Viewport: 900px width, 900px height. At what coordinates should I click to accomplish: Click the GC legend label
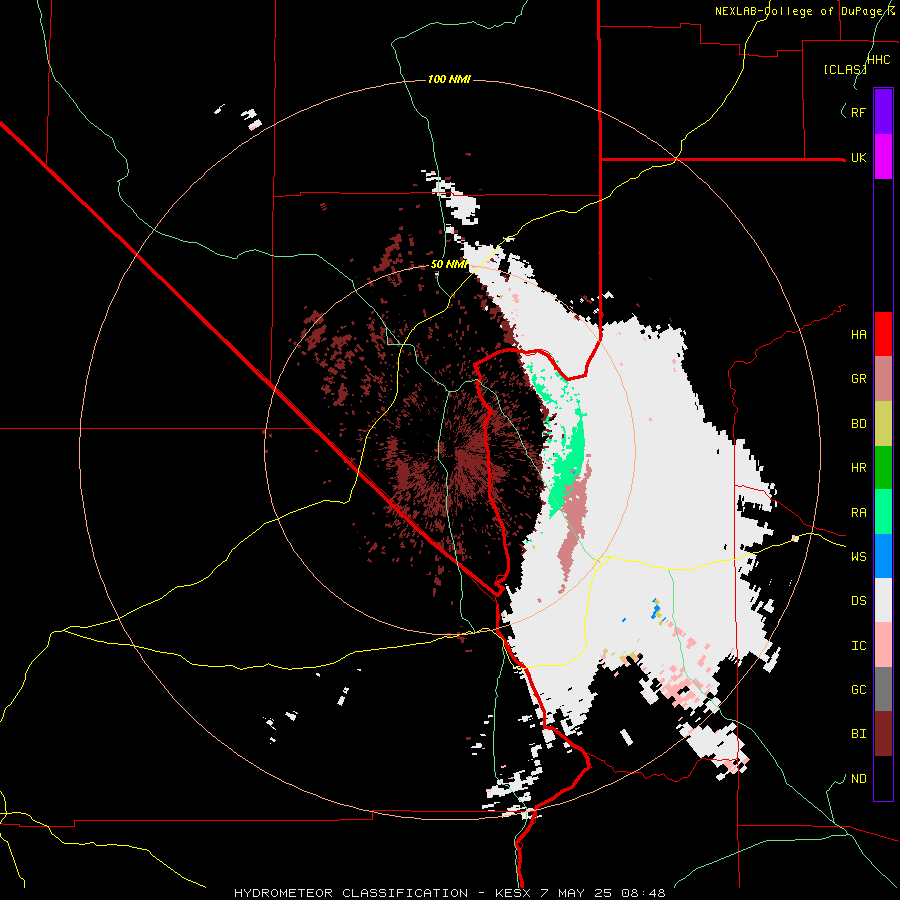pyautogui.click(x=858, y=689)
